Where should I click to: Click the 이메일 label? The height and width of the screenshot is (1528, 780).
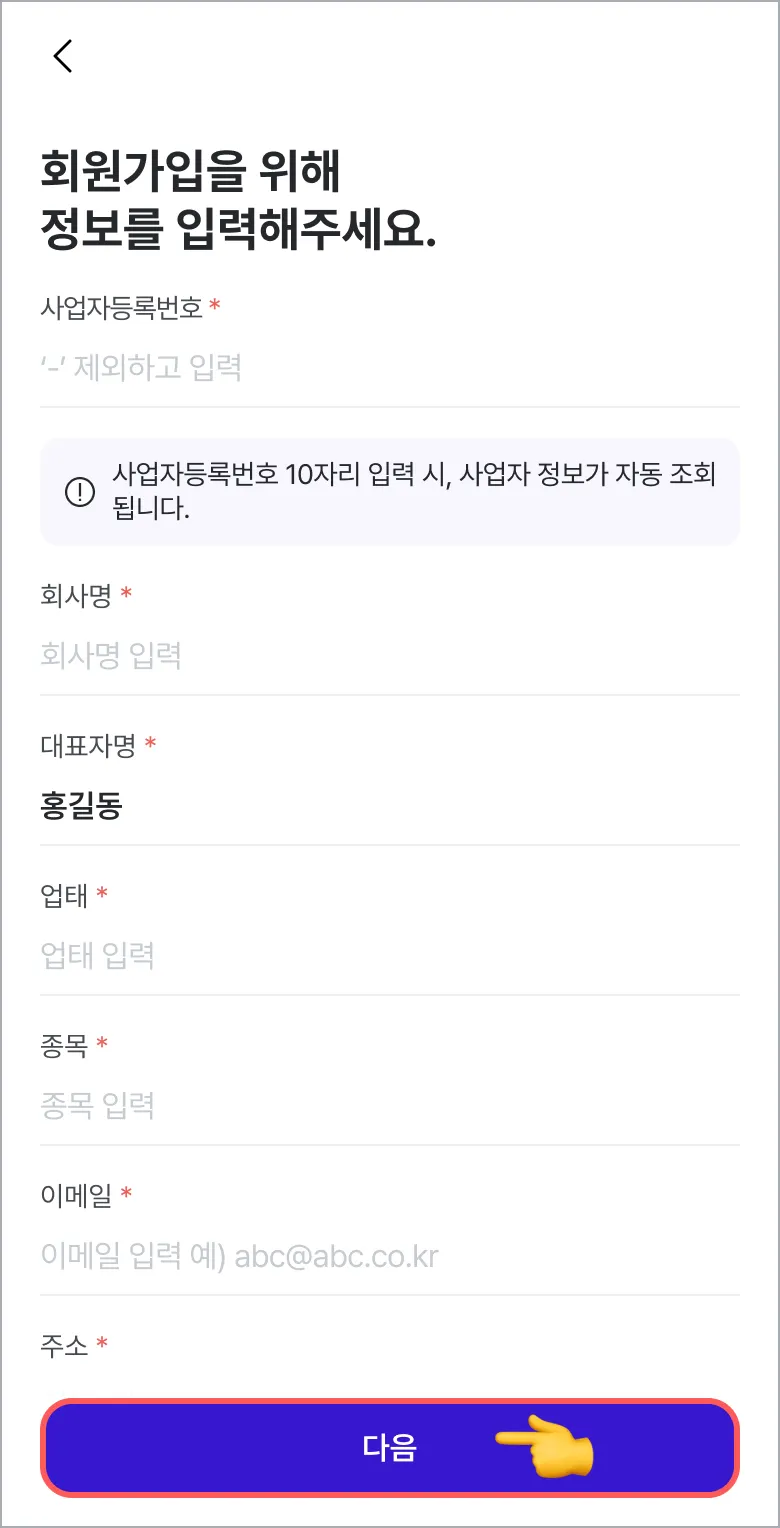coord(77,1195)
